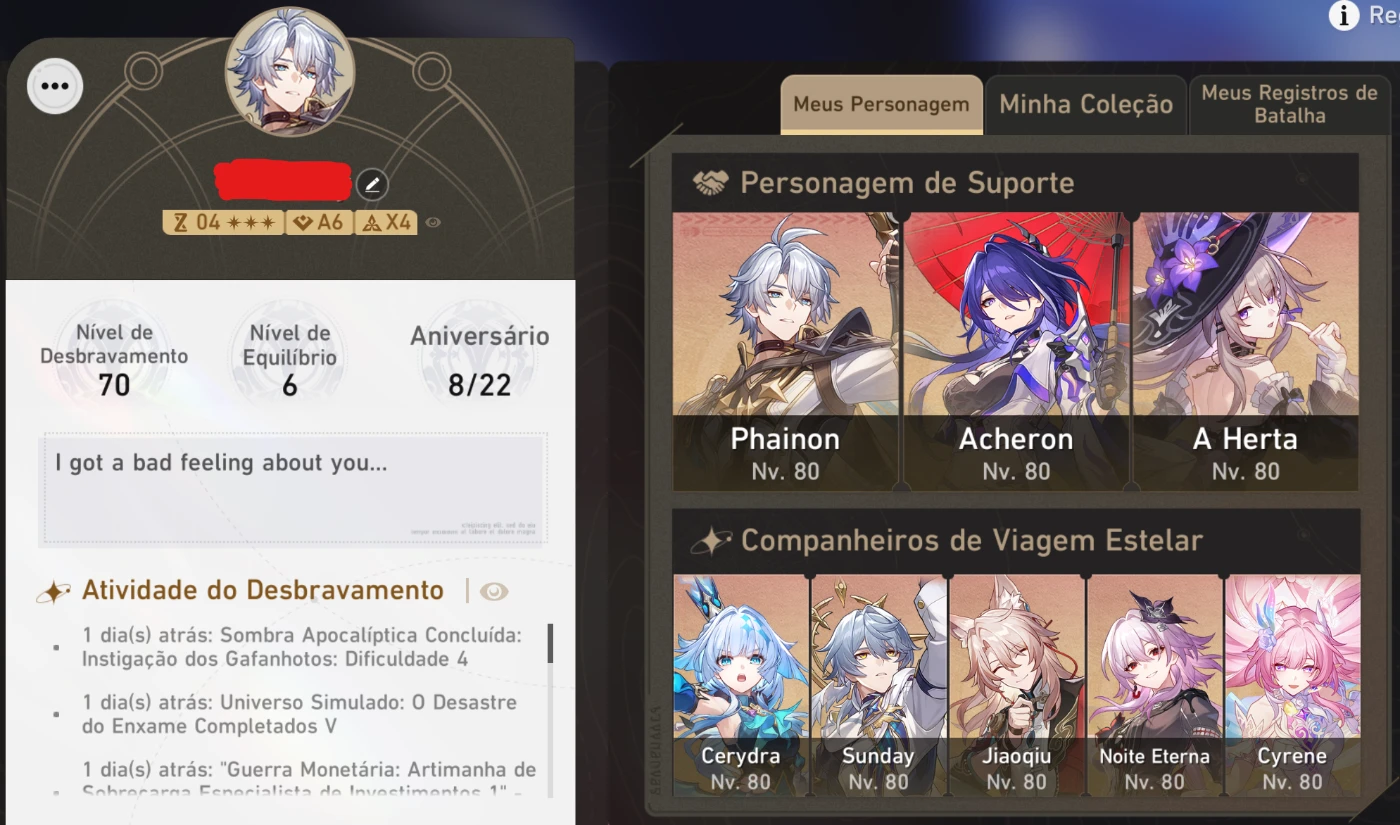The width and height of the screenshot is (1400, 825).
Task: Click the X4 badge under the nickname
Action: [x=384, y=222]
